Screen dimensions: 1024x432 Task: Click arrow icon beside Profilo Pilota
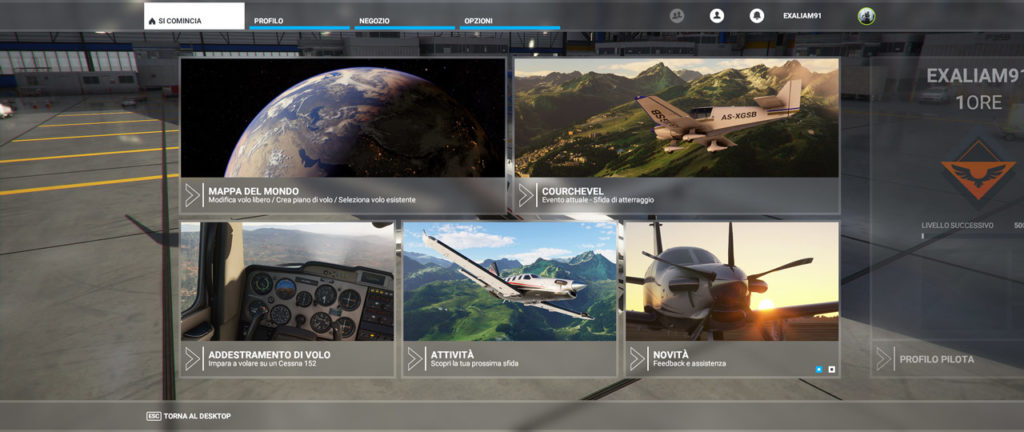pos(884,359)
